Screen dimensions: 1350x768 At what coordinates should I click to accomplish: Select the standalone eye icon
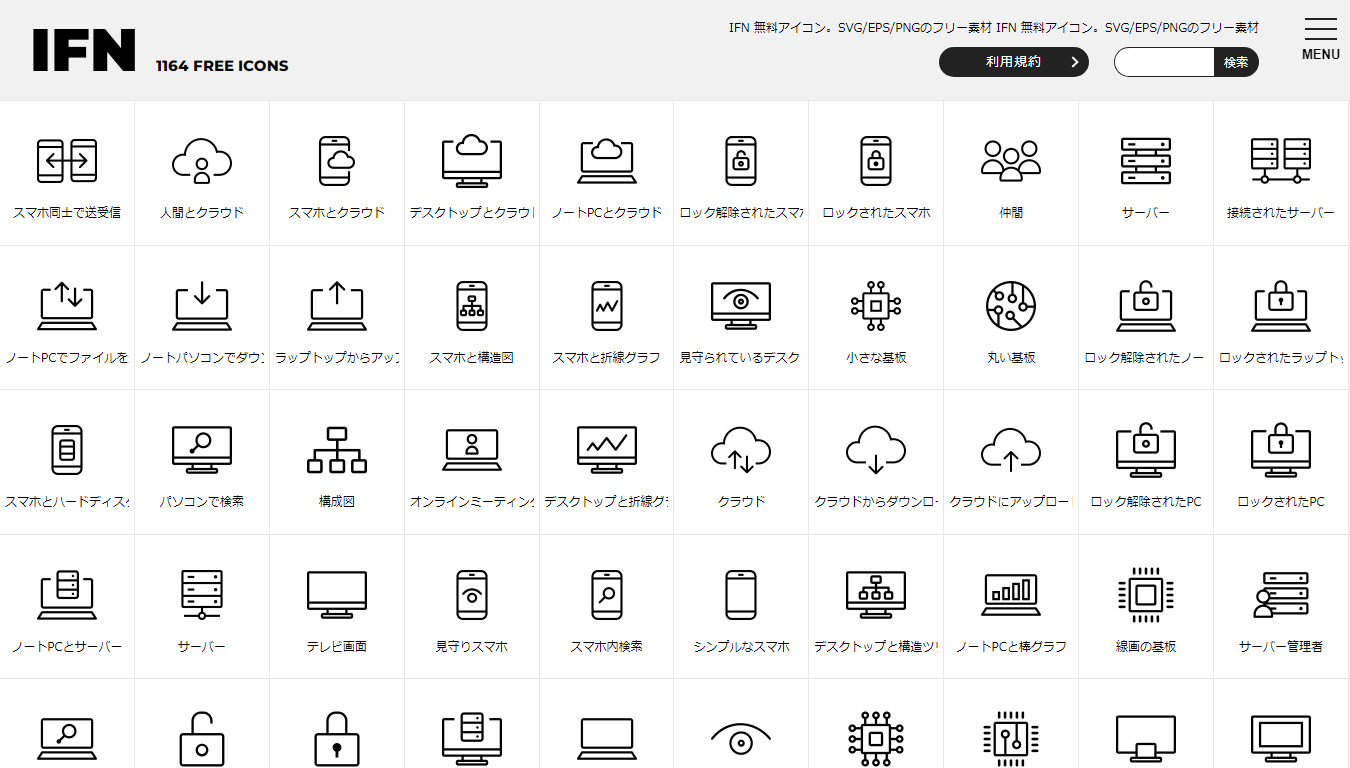(x=741, y=741)
